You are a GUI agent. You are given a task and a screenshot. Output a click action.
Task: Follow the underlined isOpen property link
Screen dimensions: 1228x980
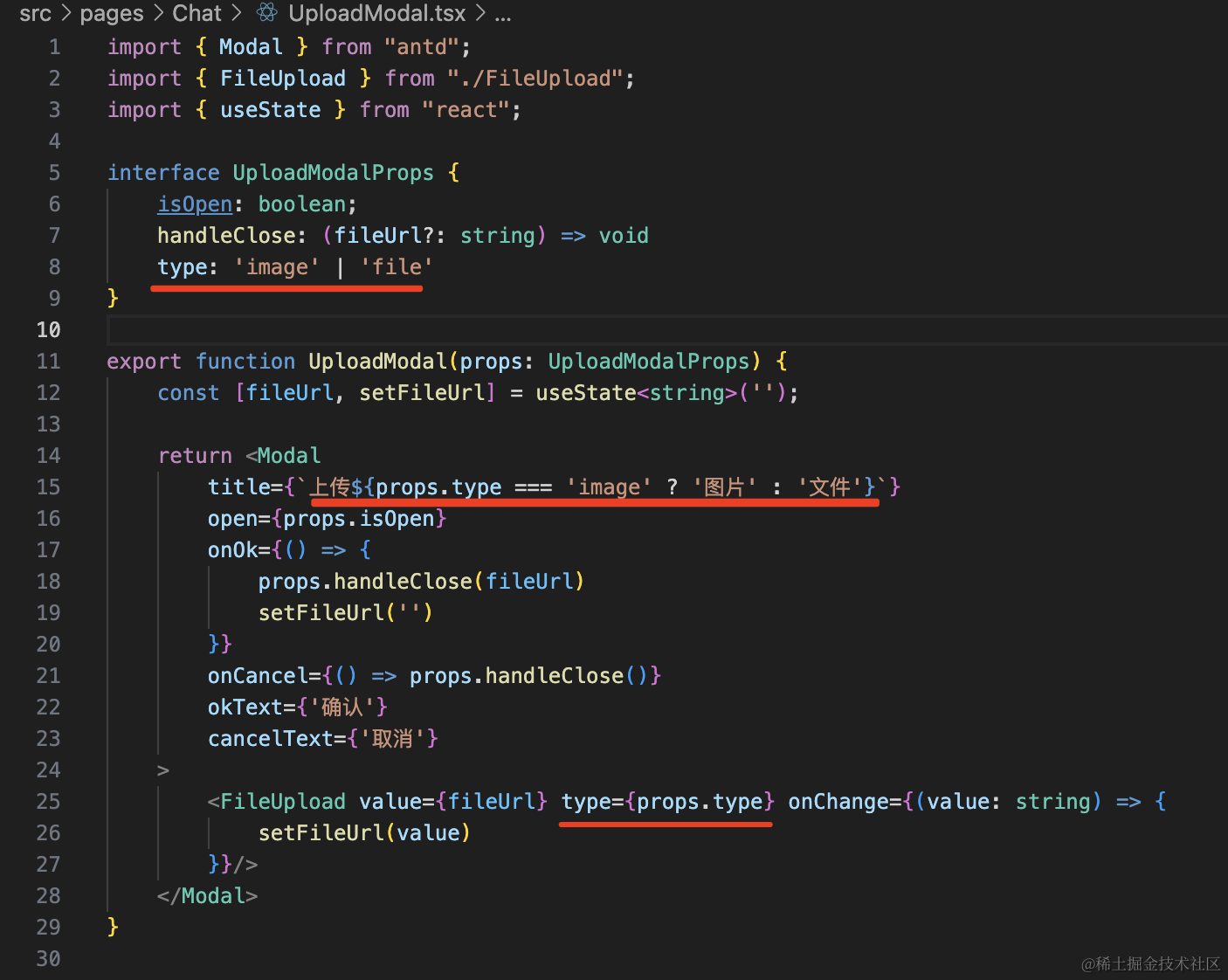[x=195, y=204]
